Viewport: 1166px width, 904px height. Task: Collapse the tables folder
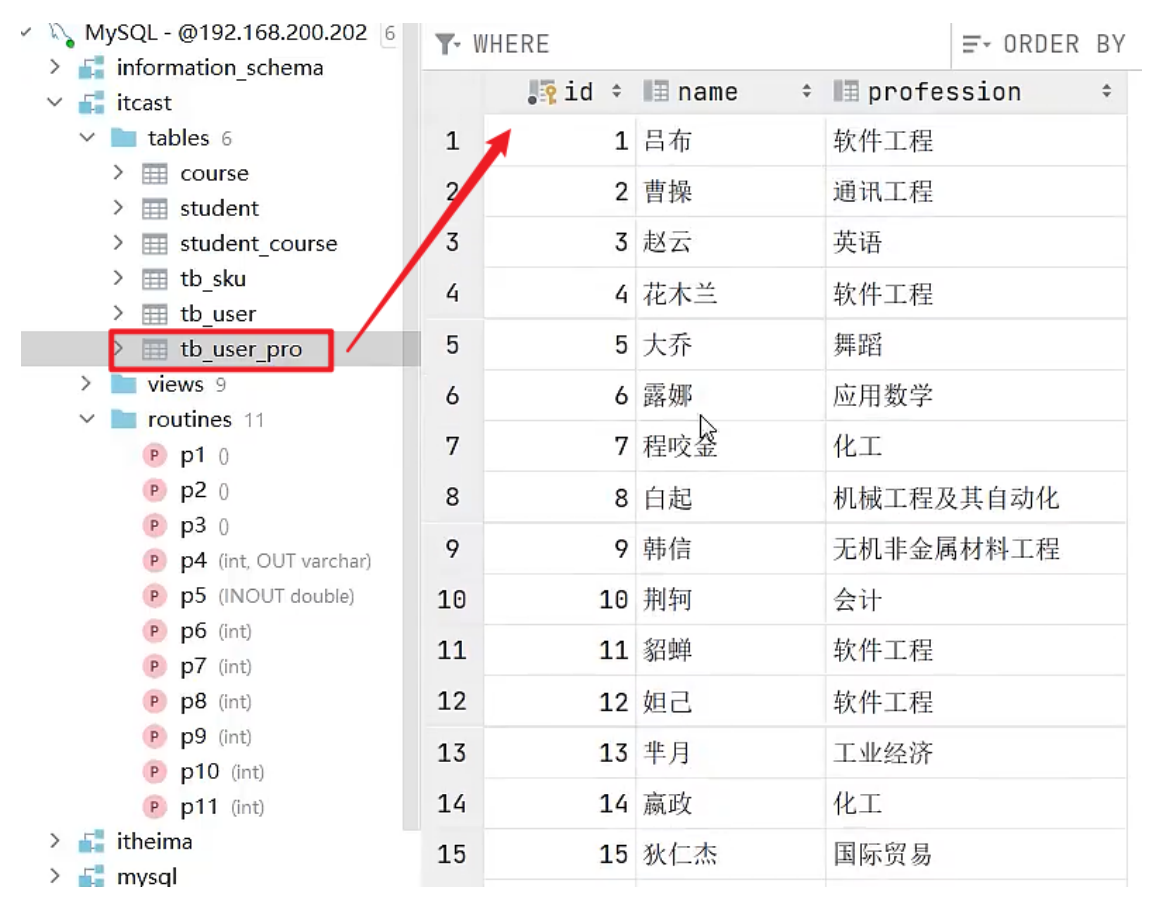pyautogui.click(x=87, y=137)
